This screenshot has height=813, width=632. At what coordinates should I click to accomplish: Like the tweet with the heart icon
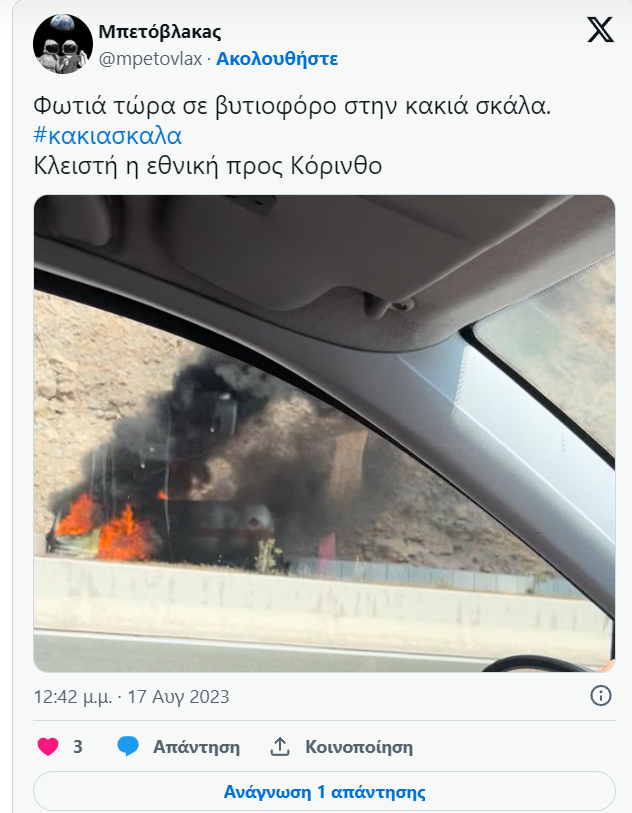pyautogui.click(x=48, y=747)
